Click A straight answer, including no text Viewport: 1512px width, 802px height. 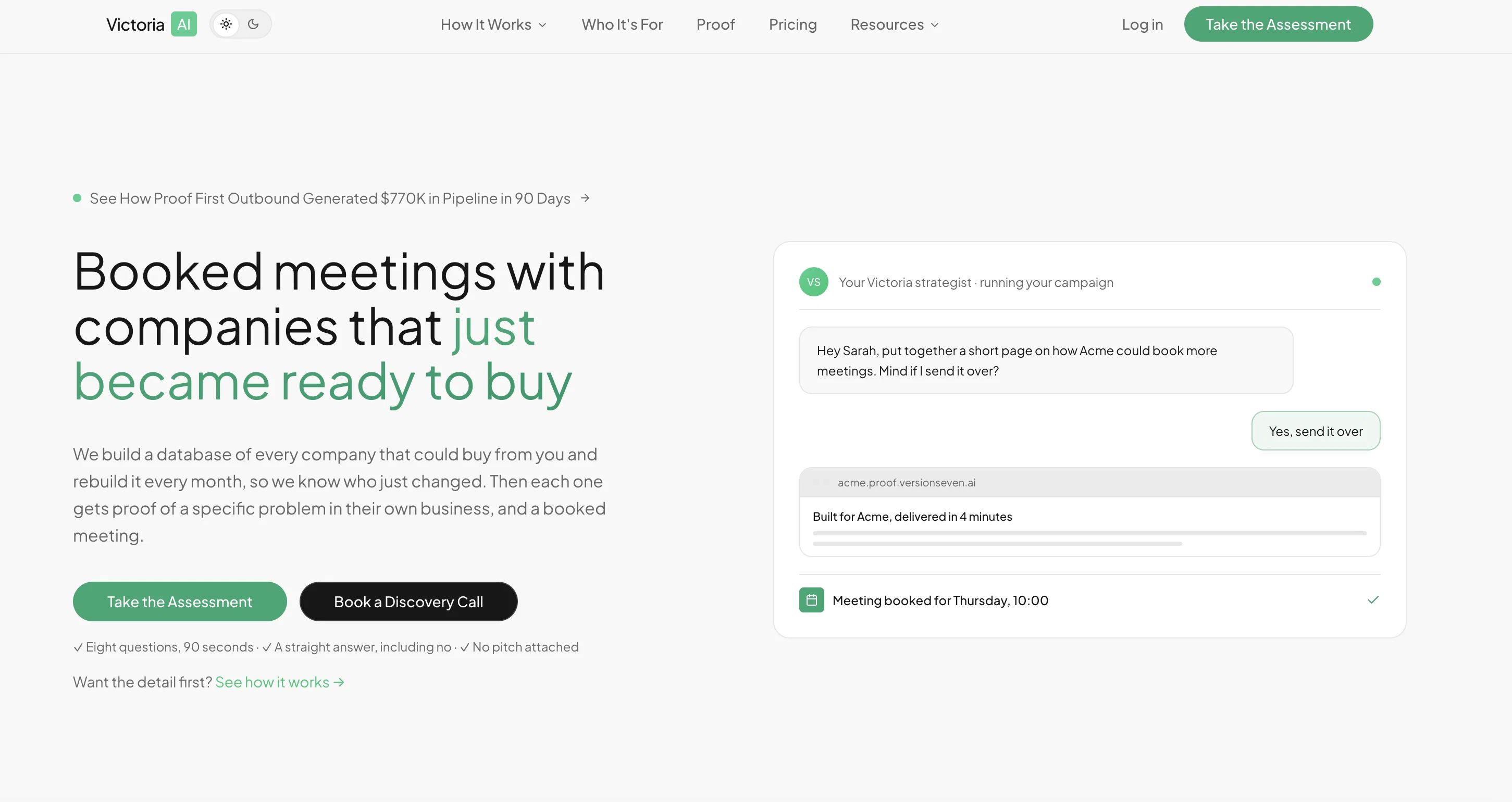tap(362, 646)
